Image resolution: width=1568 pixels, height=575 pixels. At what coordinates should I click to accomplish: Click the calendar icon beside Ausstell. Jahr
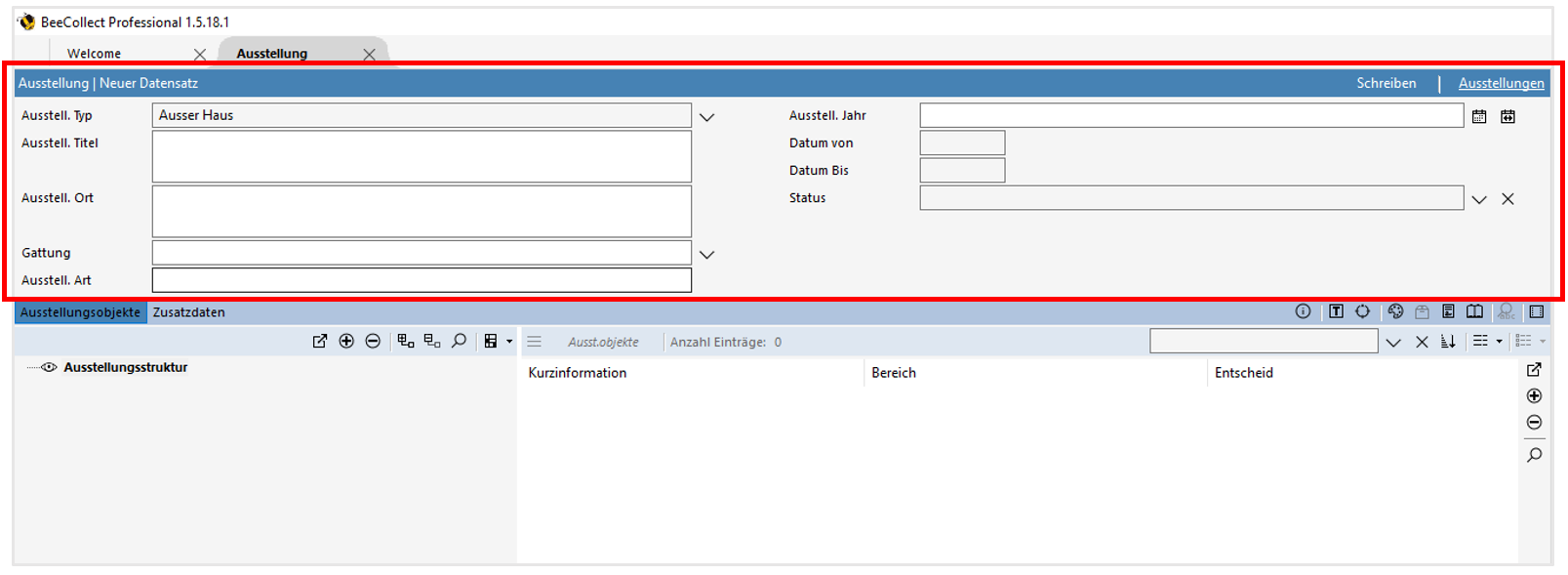coord(1479,116)
